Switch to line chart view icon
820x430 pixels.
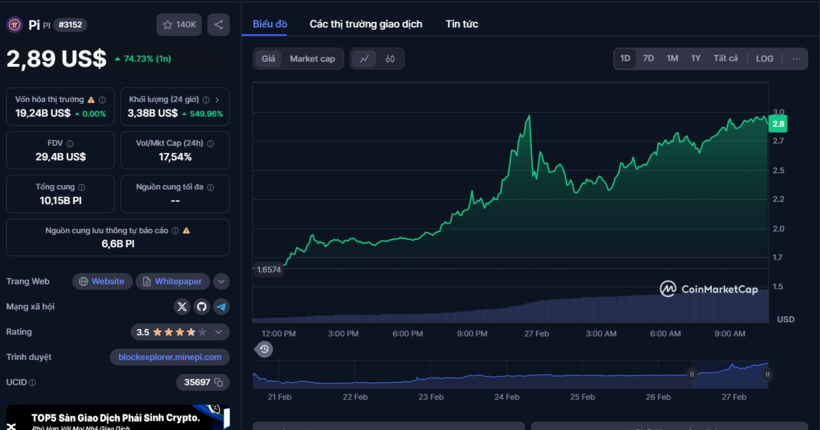pos(364,59)
